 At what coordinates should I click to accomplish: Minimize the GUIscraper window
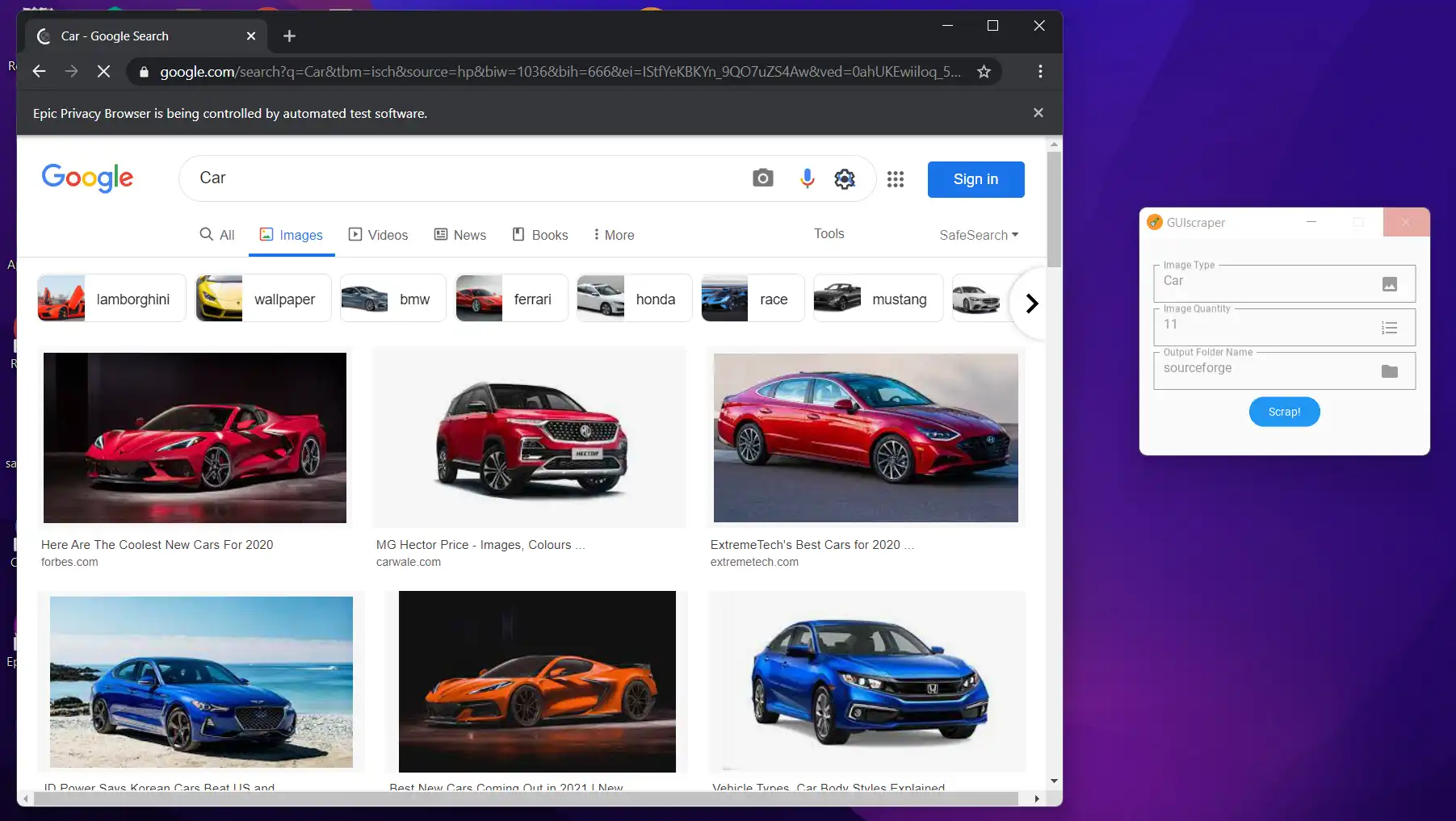[x=1311, y=222]
